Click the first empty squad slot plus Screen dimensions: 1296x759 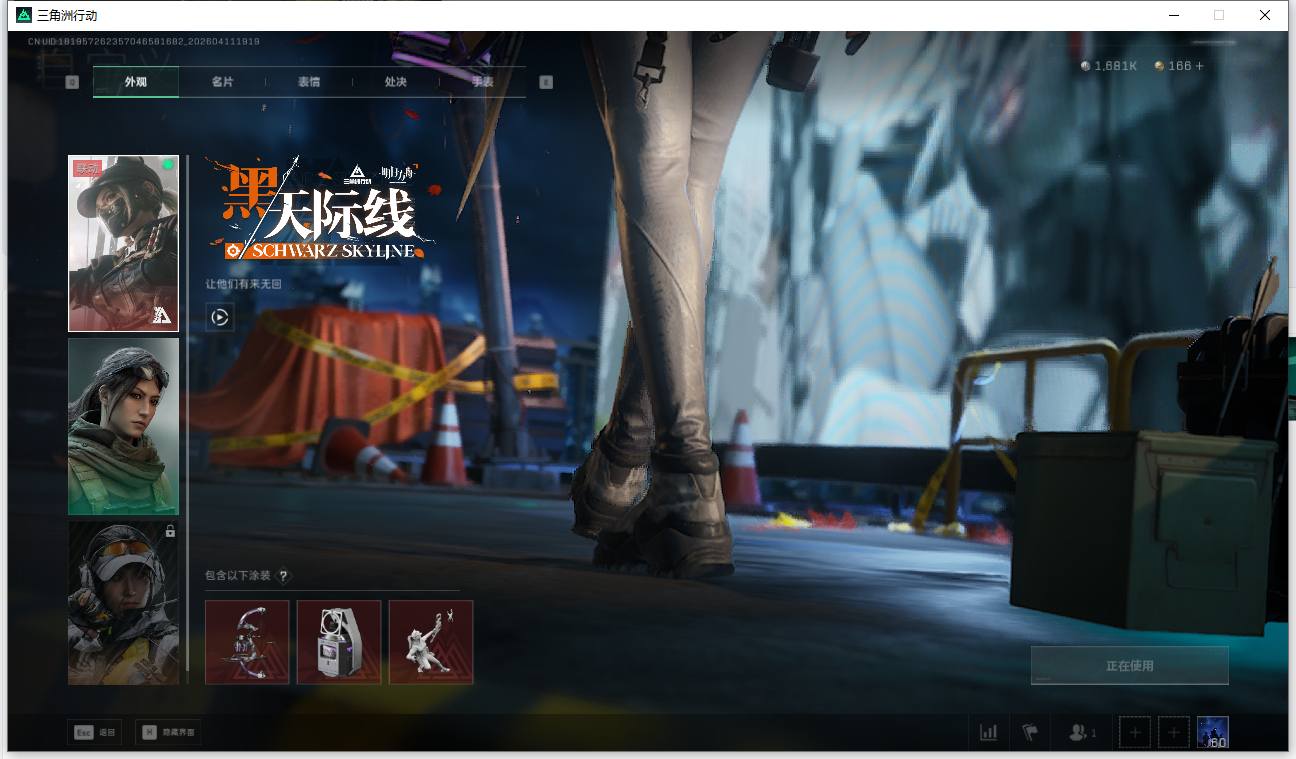point(1134,733)
